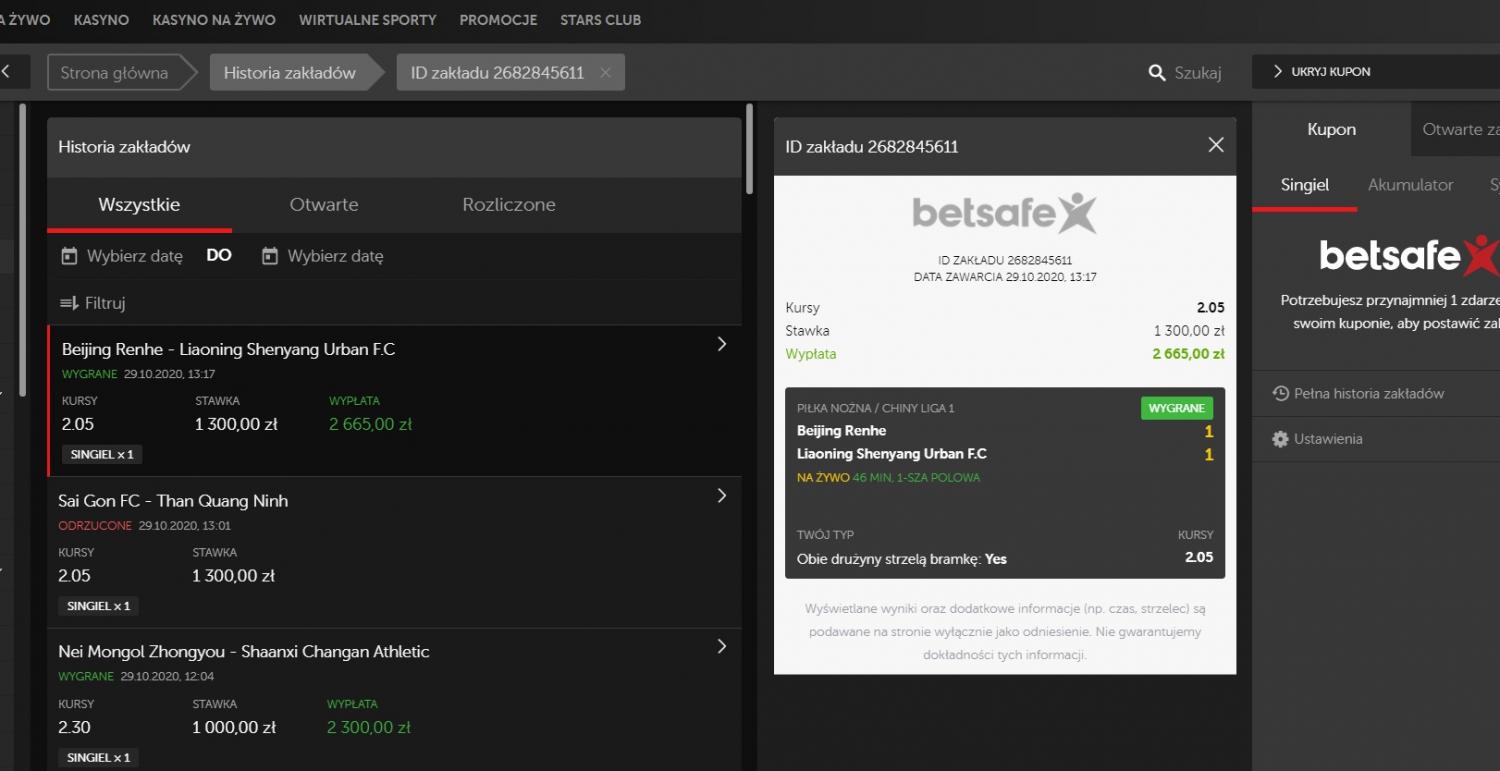Screen dimensions: 1500x771
Task: Select the Singiel coupon tab
Action: (1305, 185)
